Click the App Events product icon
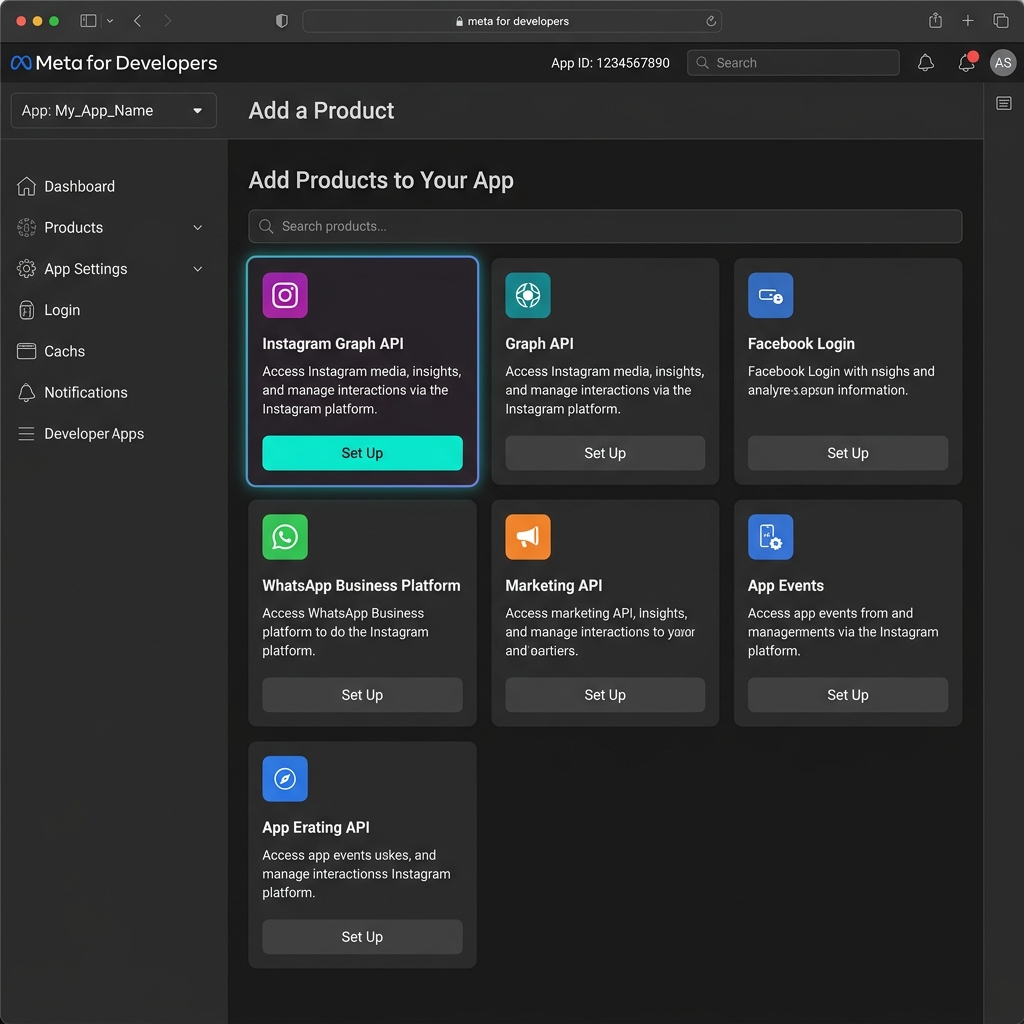 (770, 537)
